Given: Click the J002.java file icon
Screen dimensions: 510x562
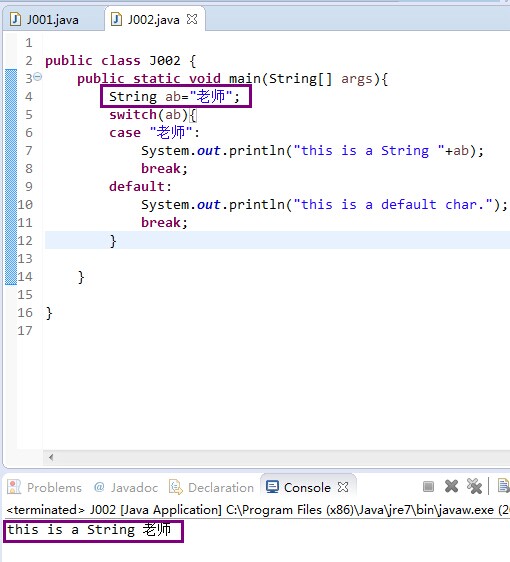Looking at the screenshot, I should (116, 19).
